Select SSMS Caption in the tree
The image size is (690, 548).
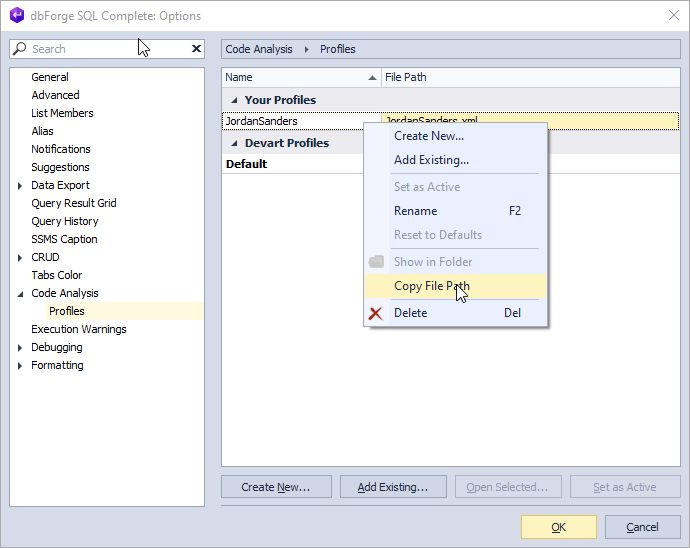[x=64, y=239]
